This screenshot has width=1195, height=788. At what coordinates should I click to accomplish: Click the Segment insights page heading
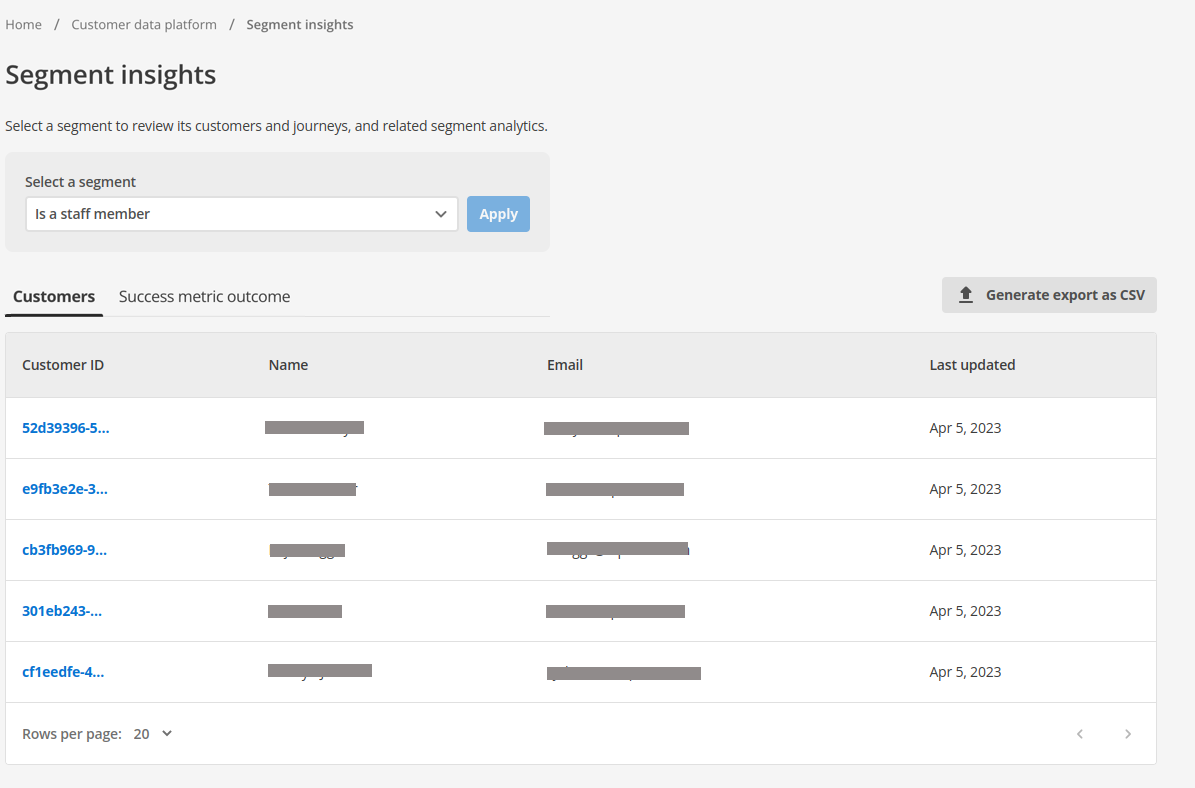tap(111, 75)
